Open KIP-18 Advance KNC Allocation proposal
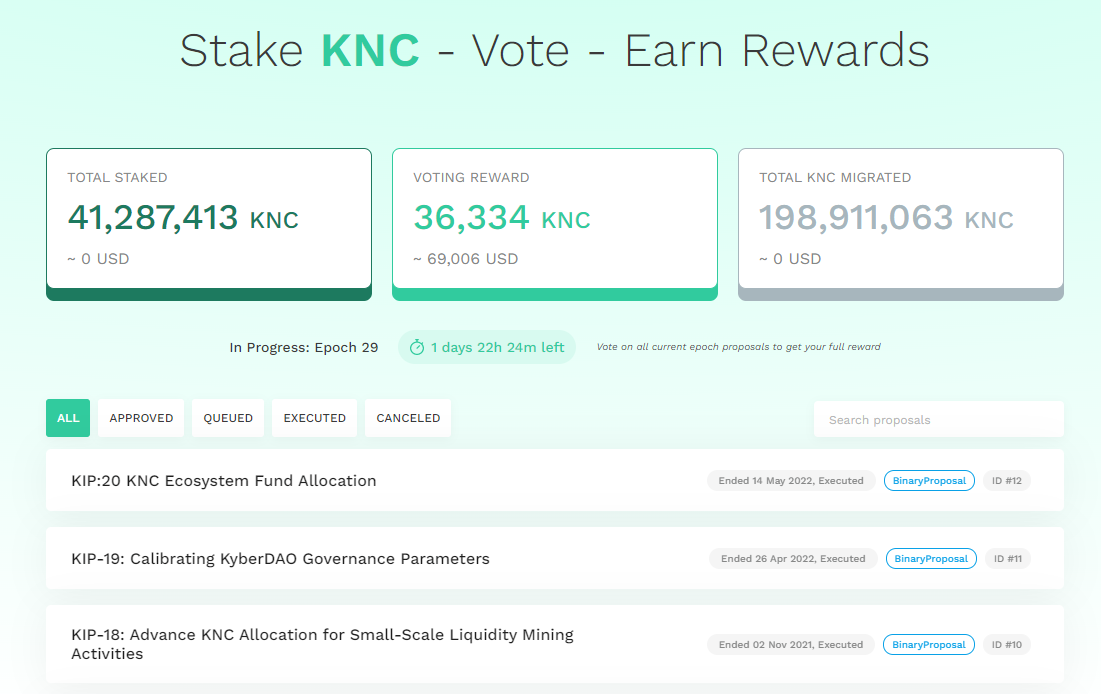 [x=322, y=644]
